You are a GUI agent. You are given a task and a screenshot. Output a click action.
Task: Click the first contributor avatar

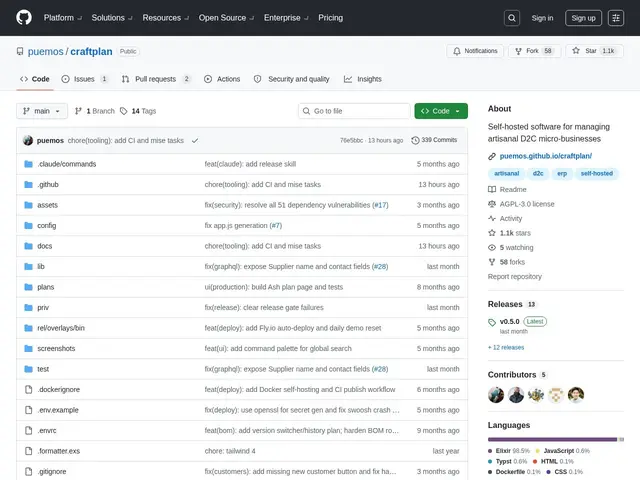(496, 395)
